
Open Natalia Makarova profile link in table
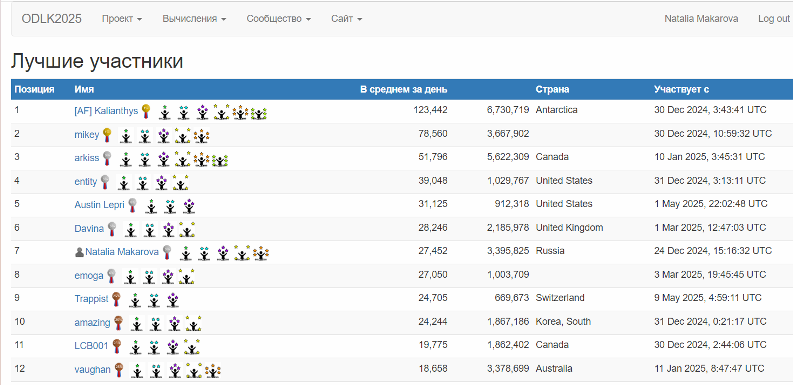tap(122, 251)
